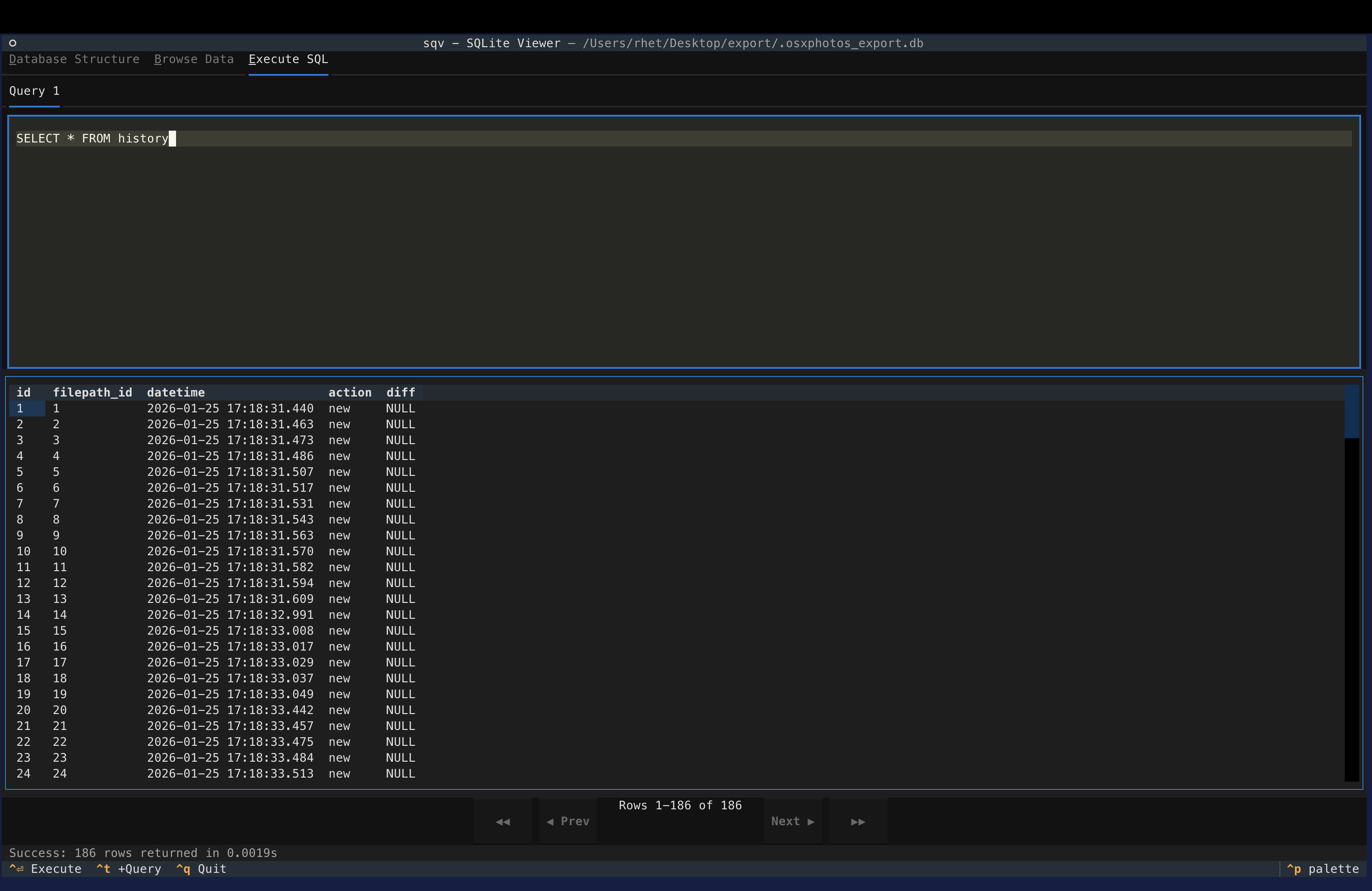Viewport: 1372px width, 891px height.
Task: Click the action column header
Action: tap(350, 392)
